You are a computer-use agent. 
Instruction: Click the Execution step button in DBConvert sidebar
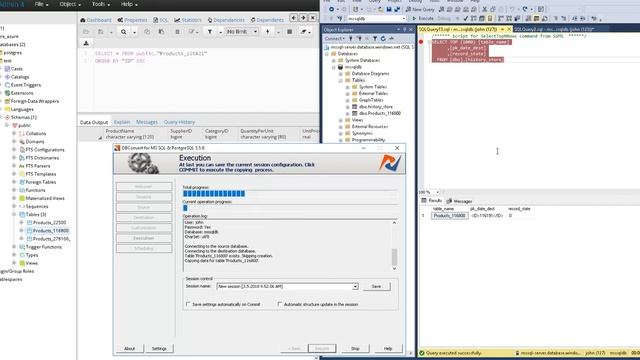point(144,238)
